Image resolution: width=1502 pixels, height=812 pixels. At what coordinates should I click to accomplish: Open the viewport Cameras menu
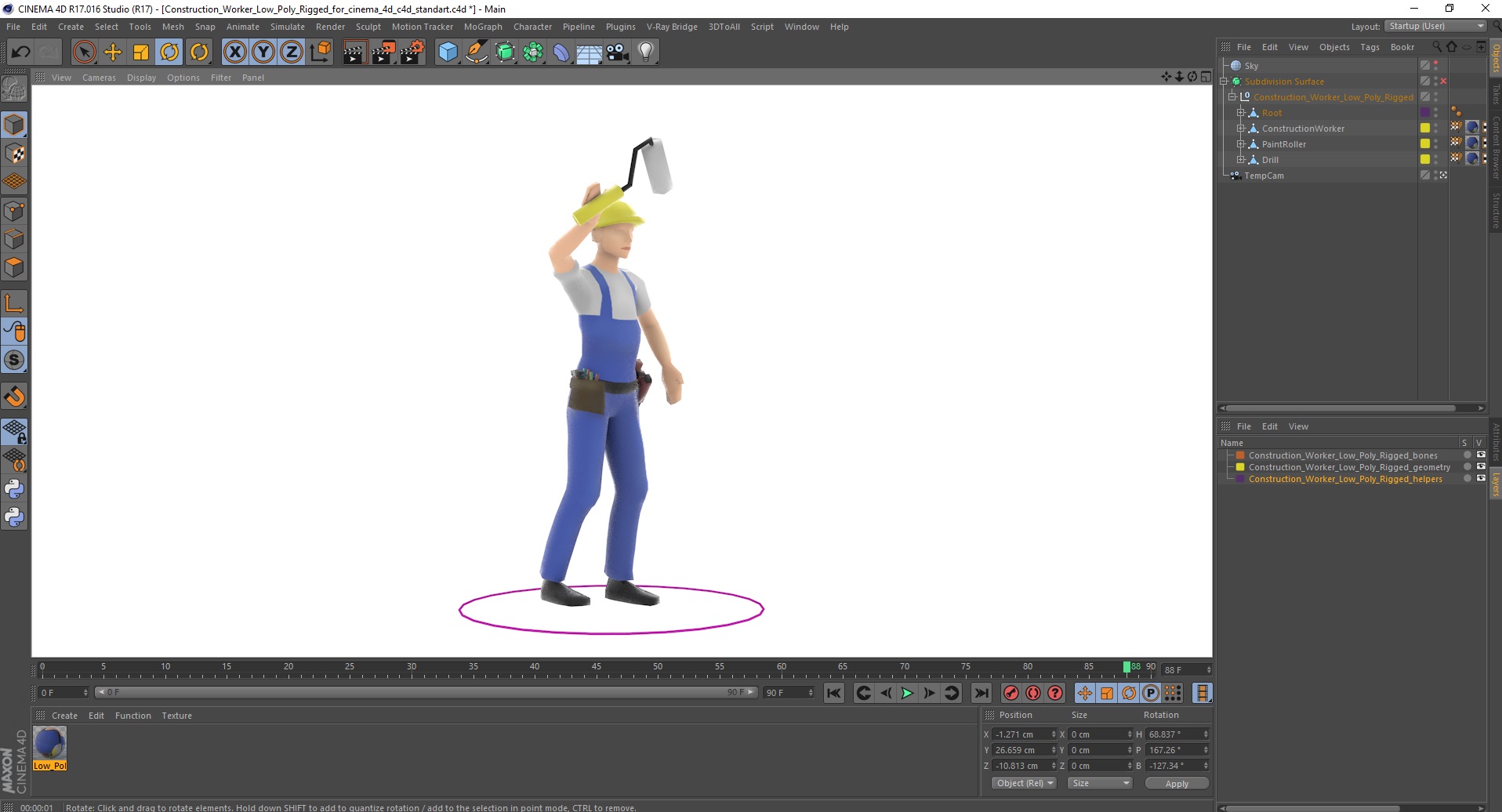click(x=99, y=78)
